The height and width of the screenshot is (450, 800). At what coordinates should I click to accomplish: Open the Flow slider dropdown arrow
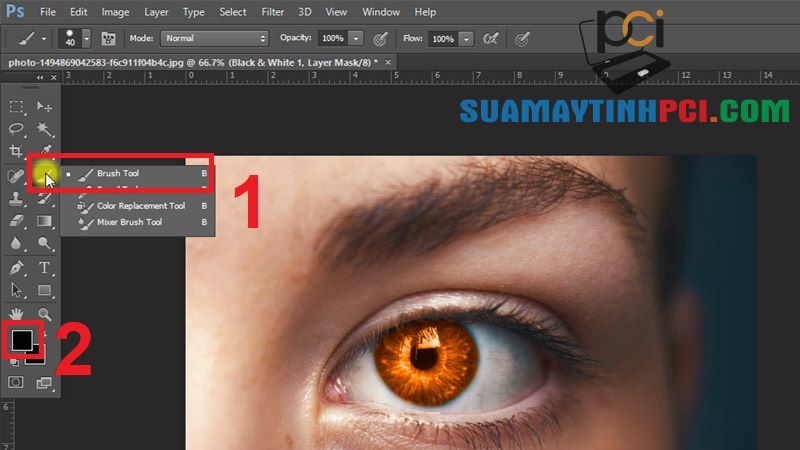(466, 39)
